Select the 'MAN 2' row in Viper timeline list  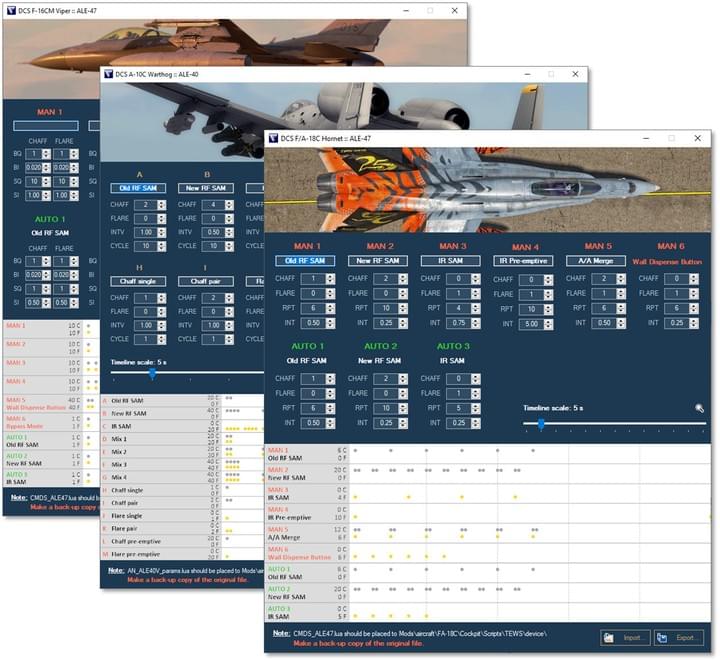(51, 348)
